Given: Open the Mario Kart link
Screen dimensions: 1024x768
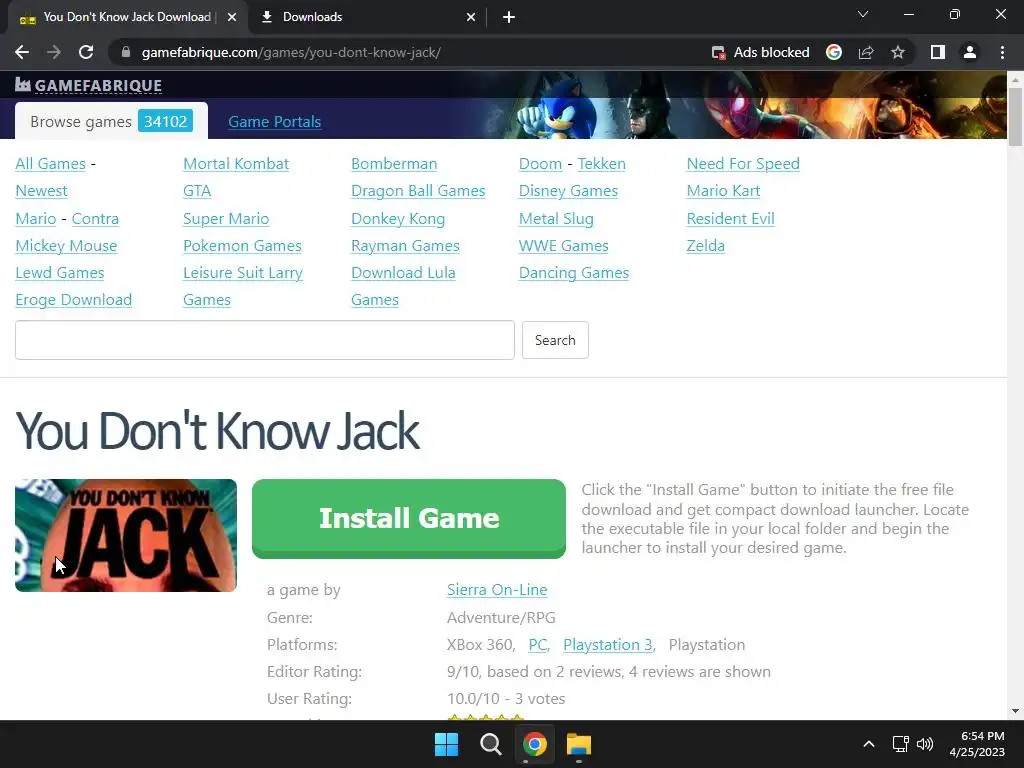Looking at the screenshot, I should coord(723,191).
